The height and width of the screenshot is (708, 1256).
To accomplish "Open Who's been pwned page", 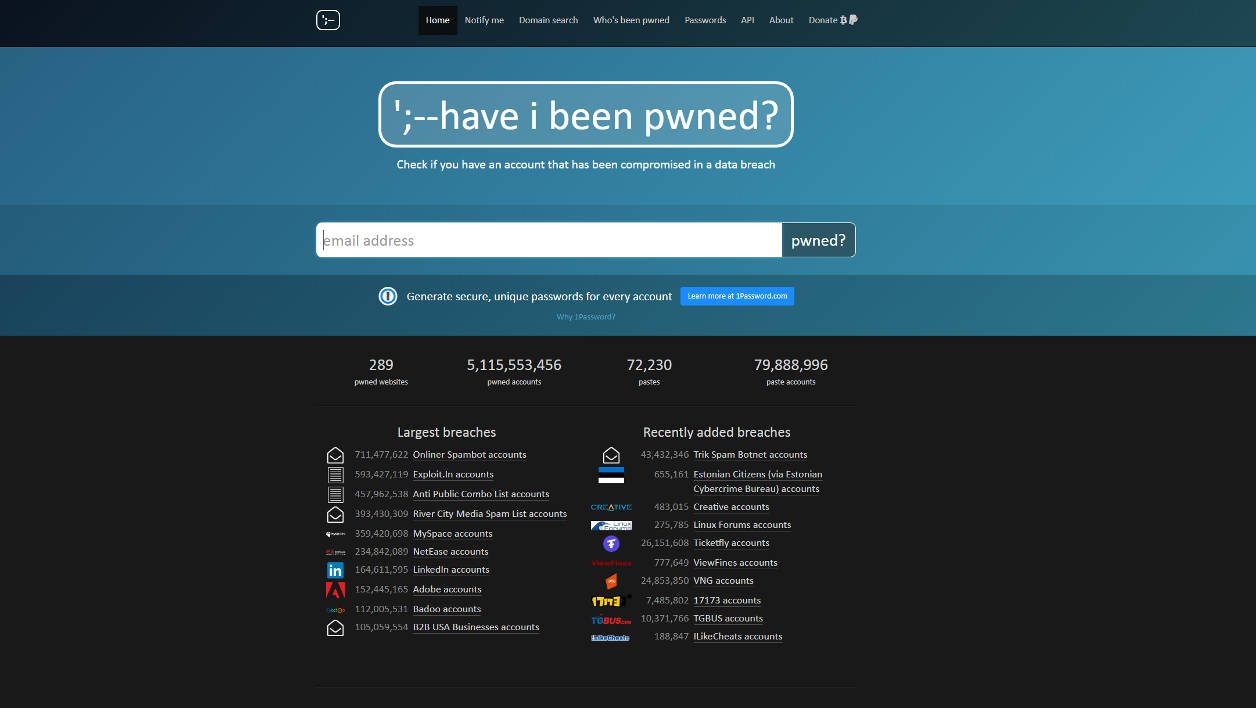I will pos(631,20).
